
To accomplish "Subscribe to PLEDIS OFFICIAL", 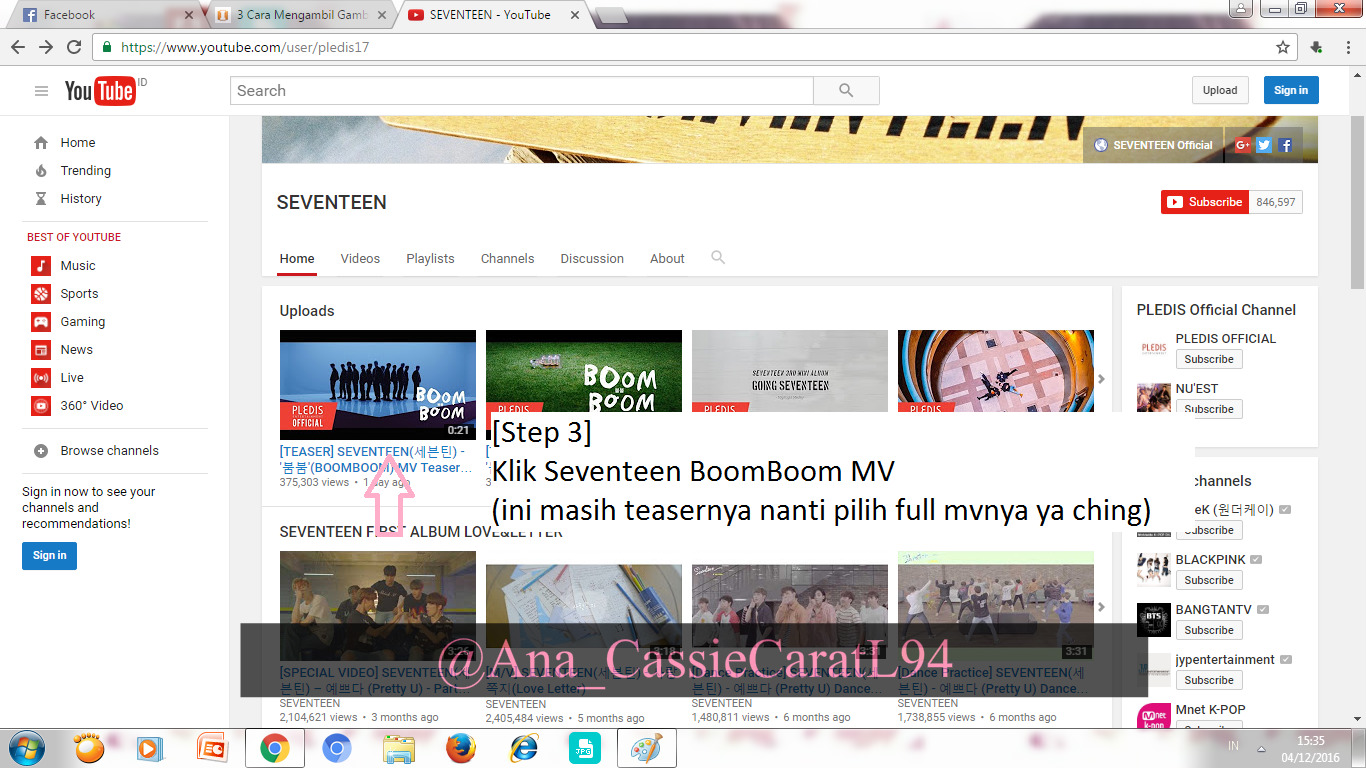I will [1209, 359].
